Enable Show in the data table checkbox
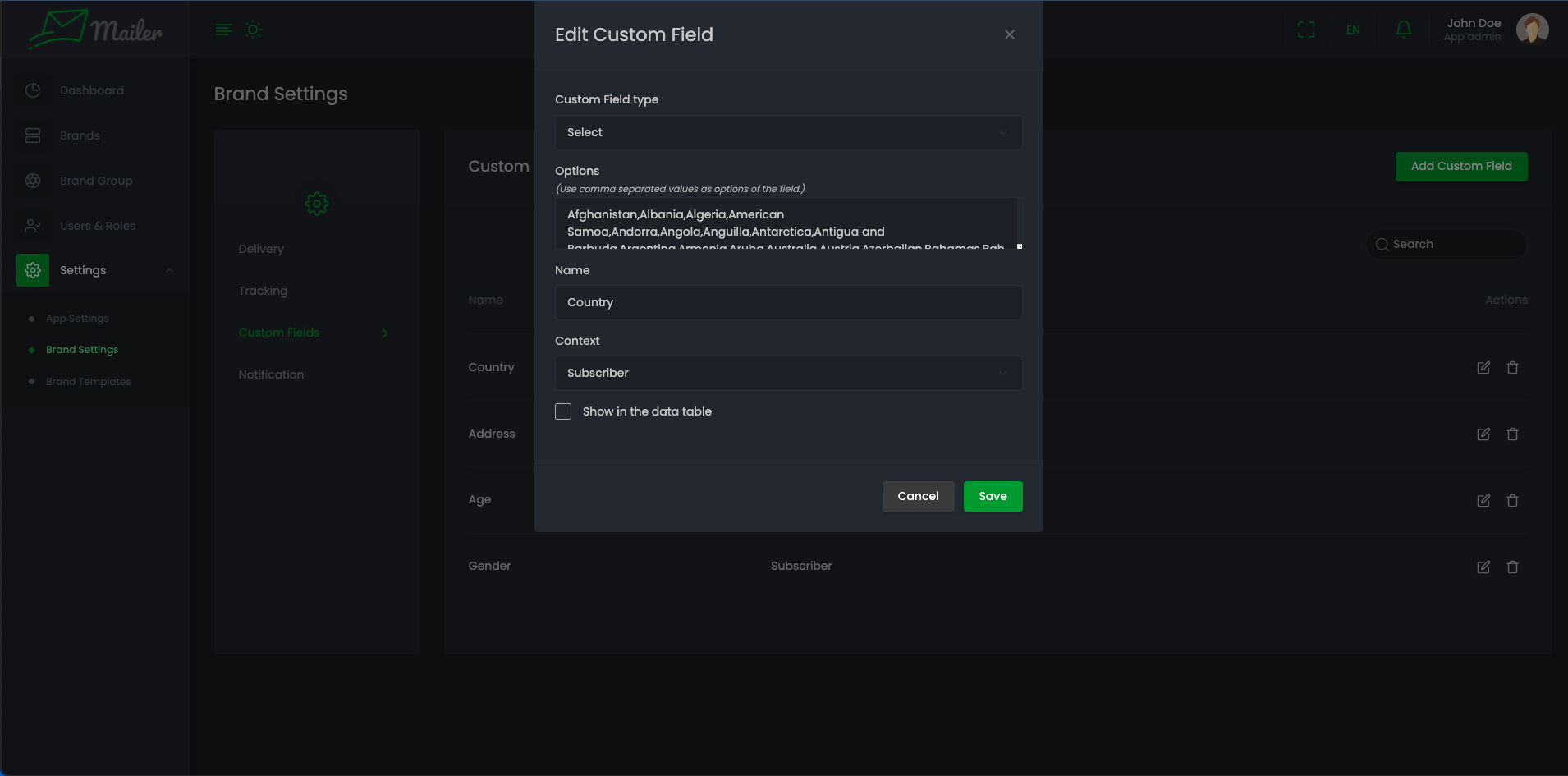1568x776 pixels. click(563, 411)
